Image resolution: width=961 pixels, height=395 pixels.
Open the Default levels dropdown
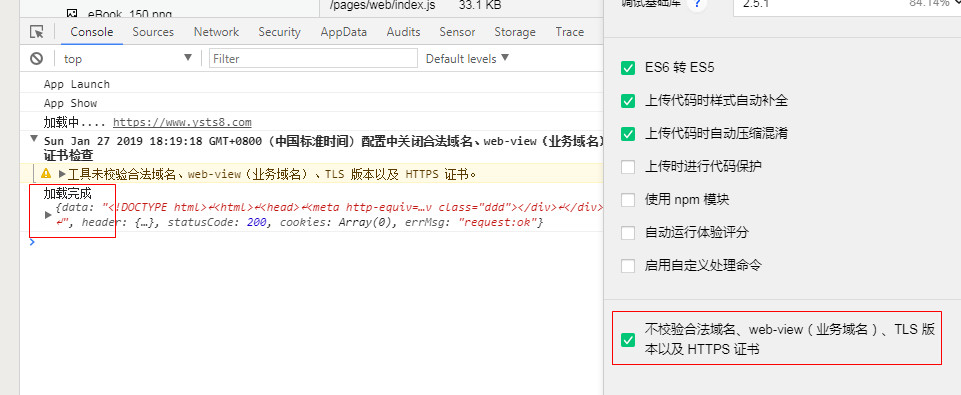[468, 59]
